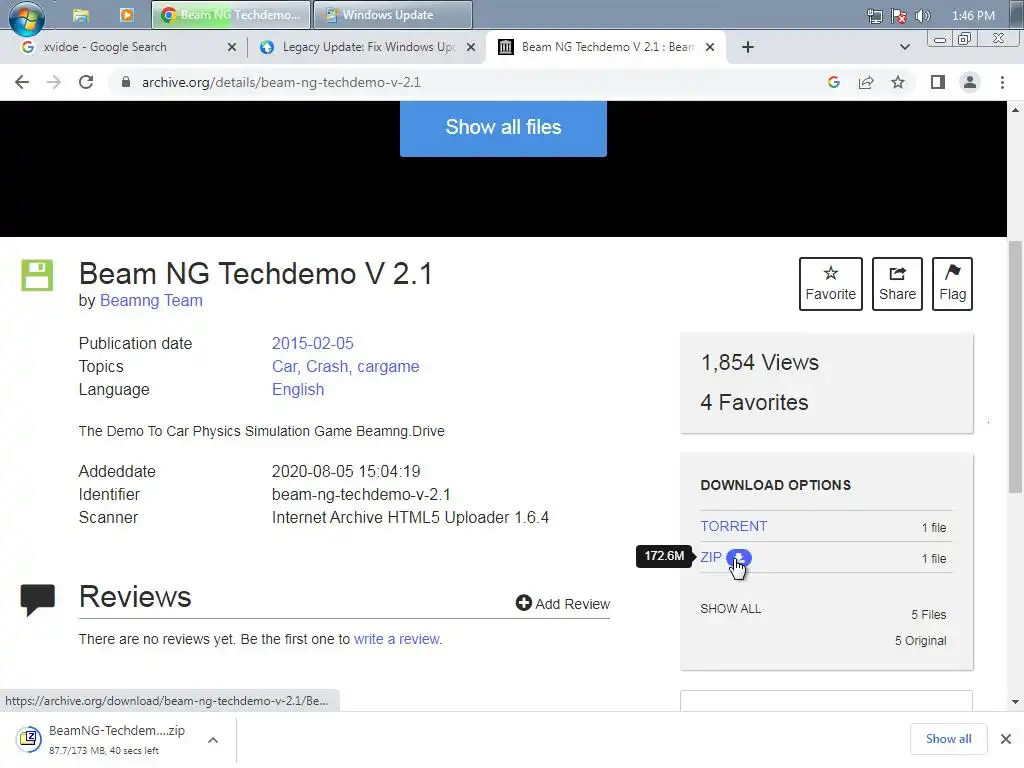Click the English language link
1024x768 pixels.
coord(298,389)
